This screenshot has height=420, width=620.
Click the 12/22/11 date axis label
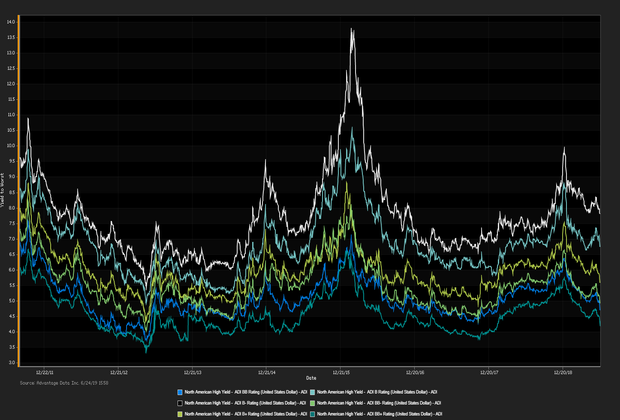coord(44,373)
